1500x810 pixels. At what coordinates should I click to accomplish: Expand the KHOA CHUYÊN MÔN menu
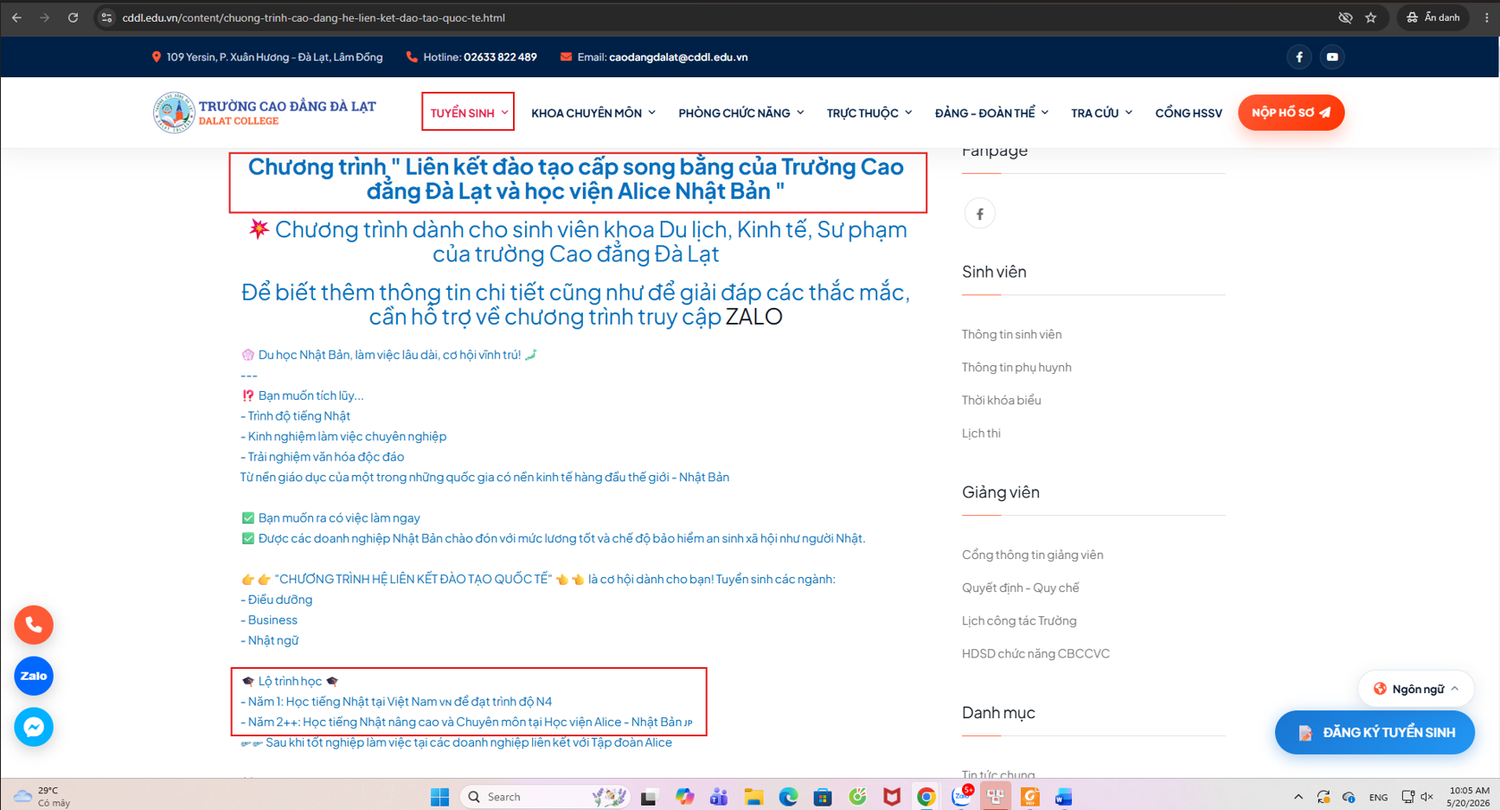593,113
